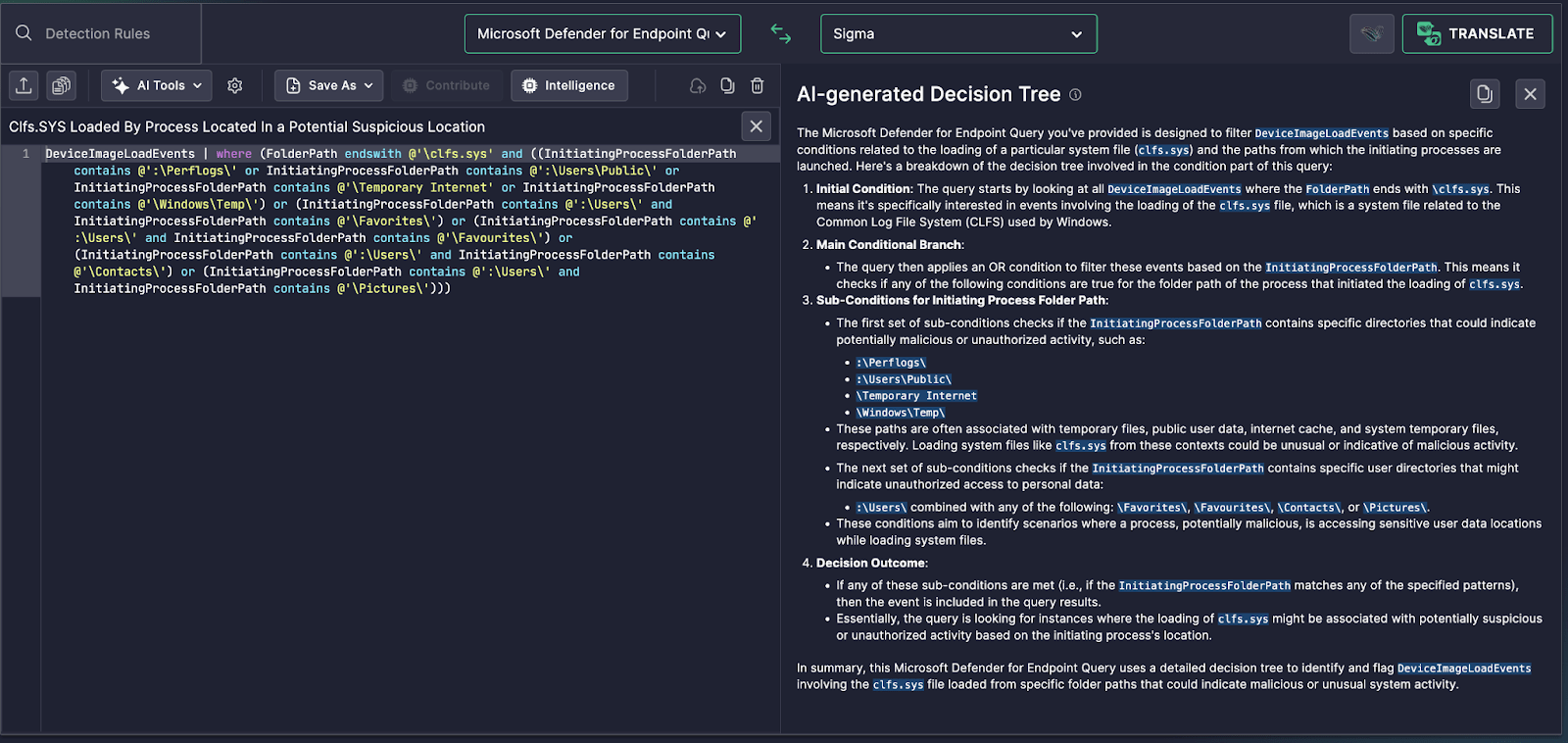Click the trash delete icon
Screen dimensions: 1568x743
(x=758, y=85)
